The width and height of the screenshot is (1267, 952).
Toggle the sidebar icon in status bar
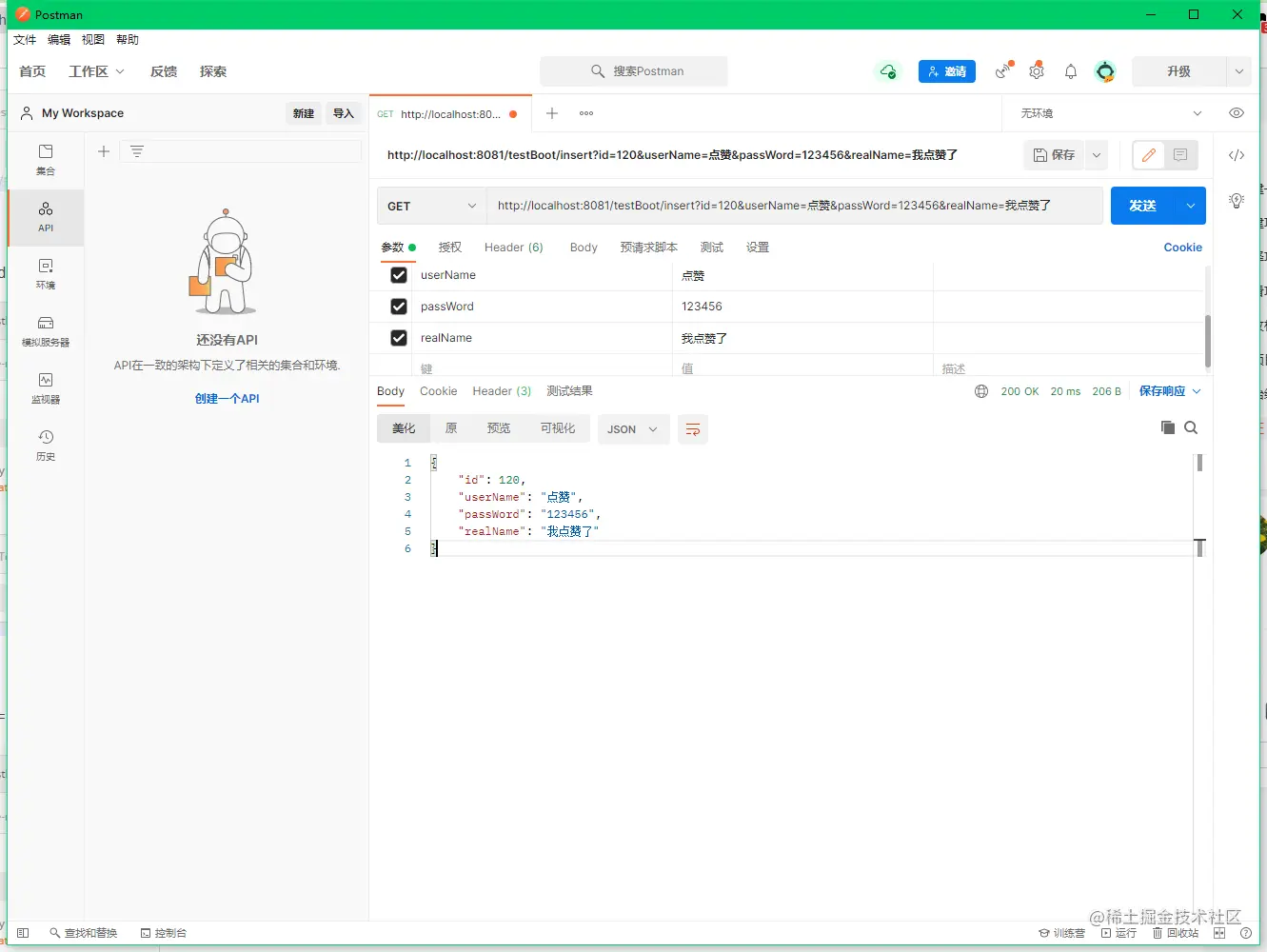24,933
